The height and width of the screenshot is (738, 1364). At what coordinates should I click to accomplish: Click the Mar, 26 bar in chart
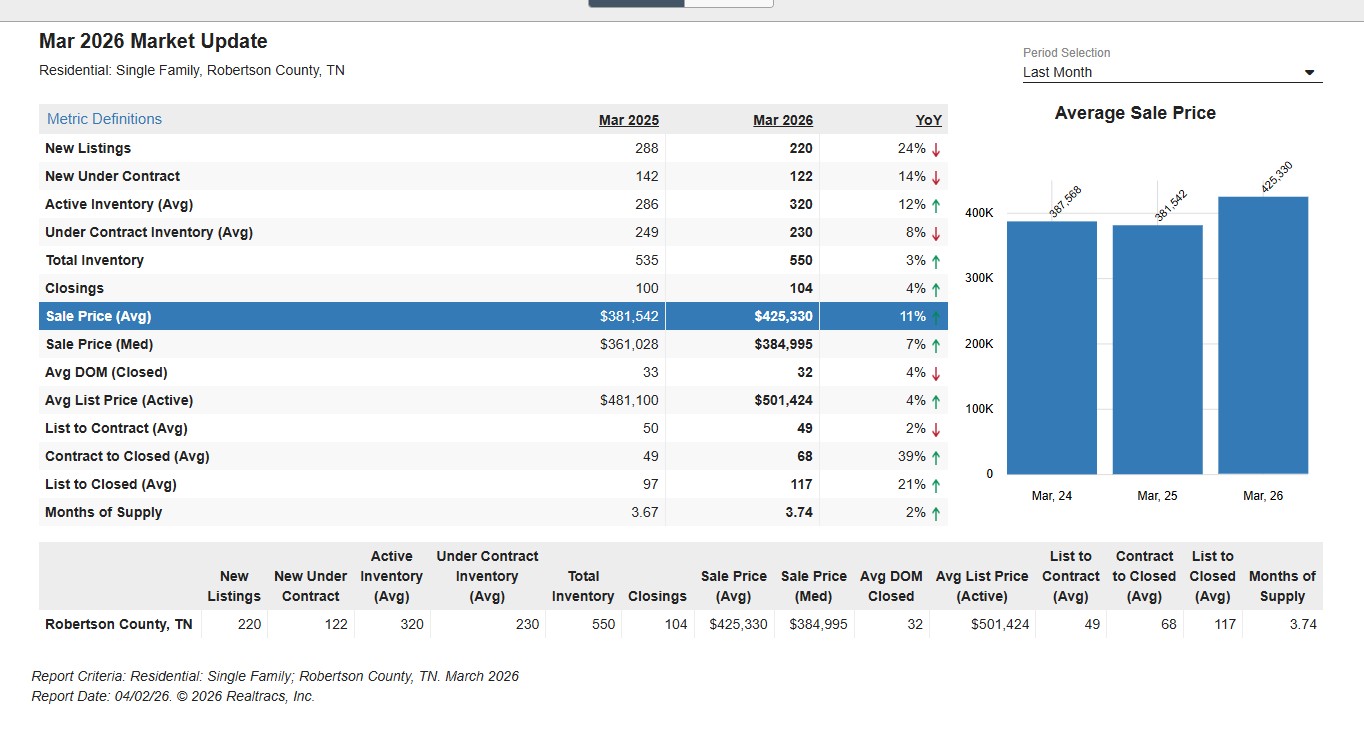1262,335
